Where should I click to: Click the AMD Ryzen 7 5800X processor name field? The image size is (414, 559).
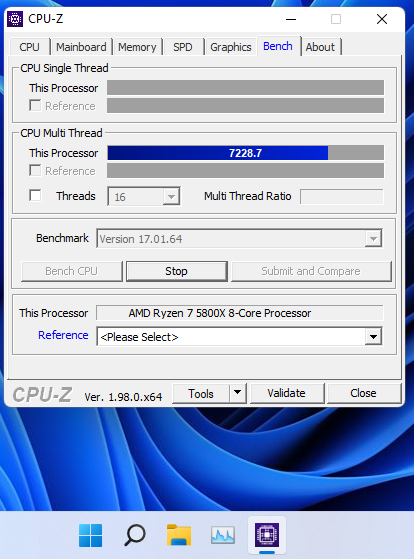click(240, 313)
